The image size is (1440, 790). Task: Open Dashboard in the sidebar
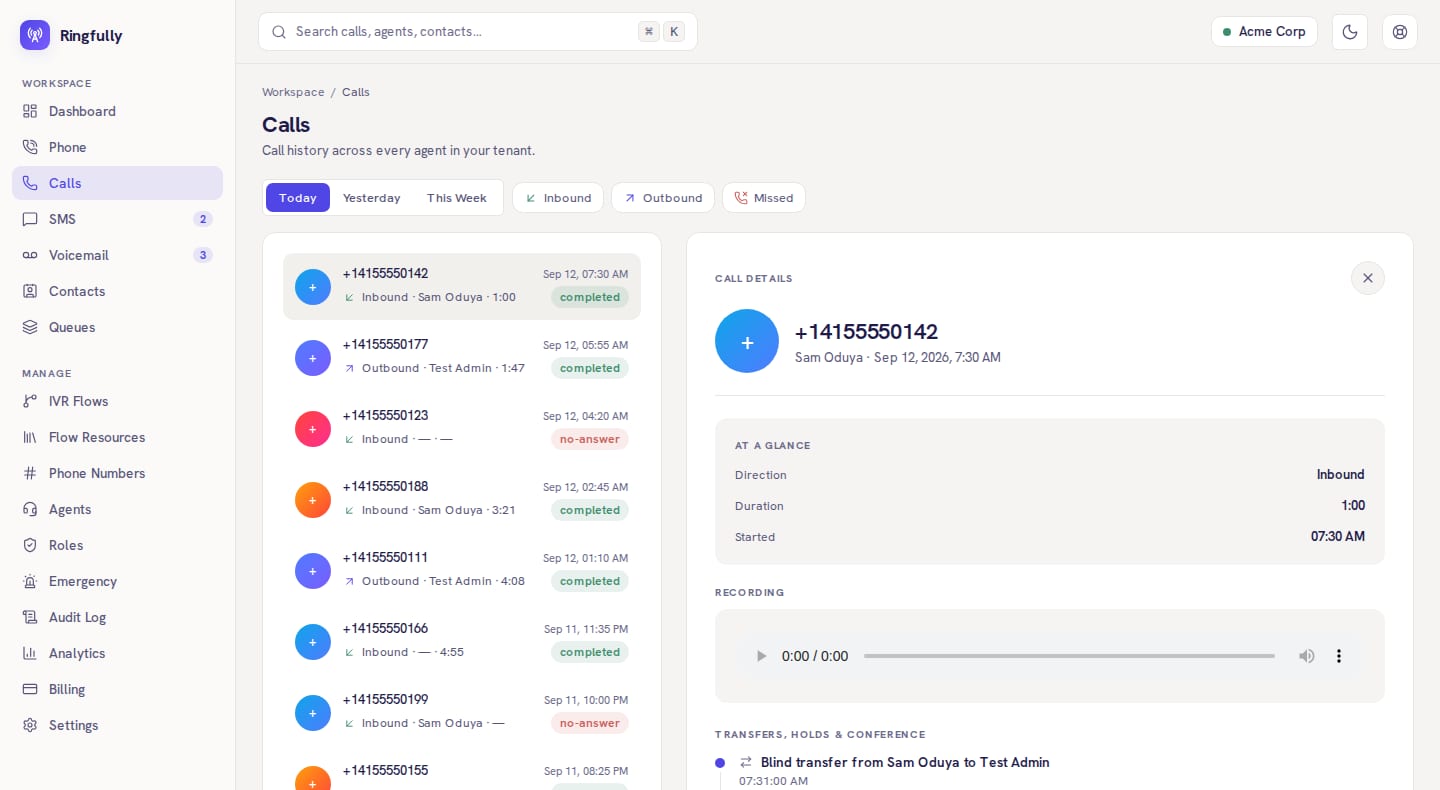[117, 111]
